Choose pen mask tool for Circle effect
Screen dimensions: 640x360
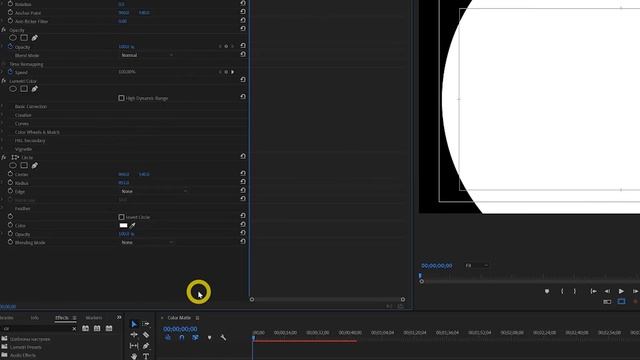click(35, 165)
